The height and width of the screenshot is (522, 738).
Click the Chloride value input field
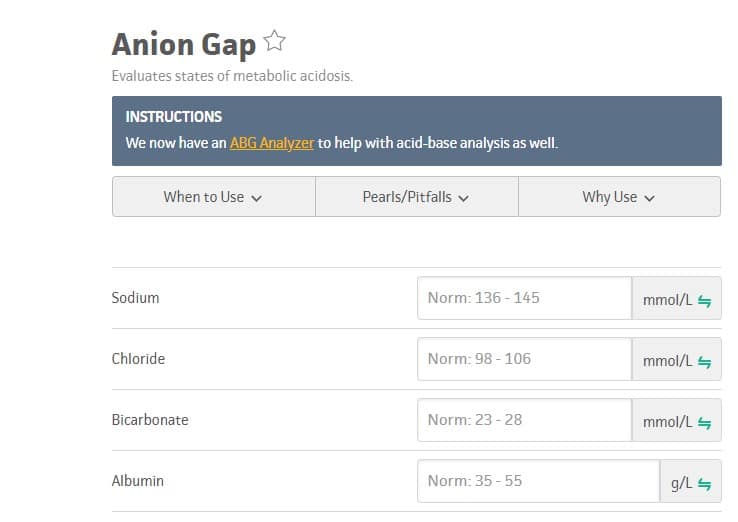(x=524, y=359)
